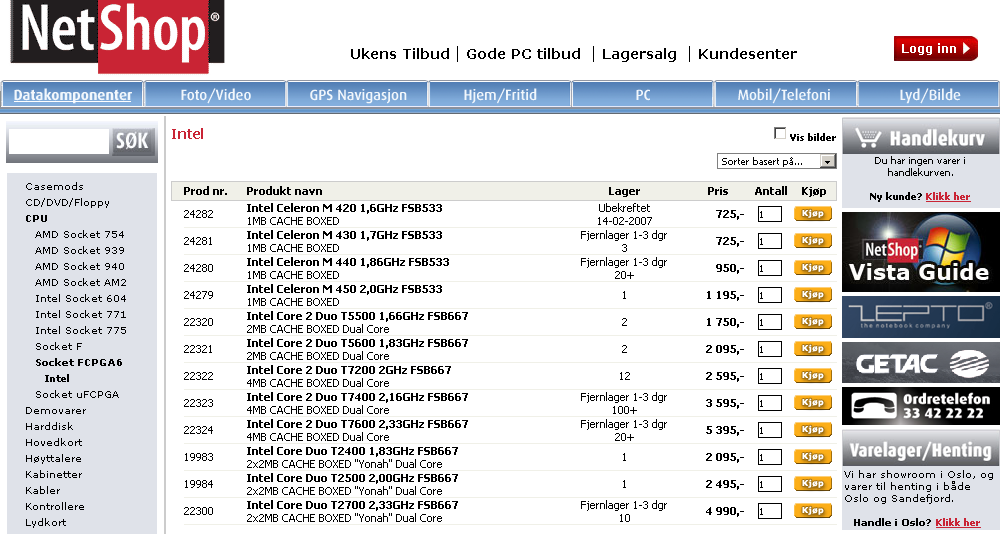
Task: Open Intel Celeron M 440 product page
Action: (348, 262)
